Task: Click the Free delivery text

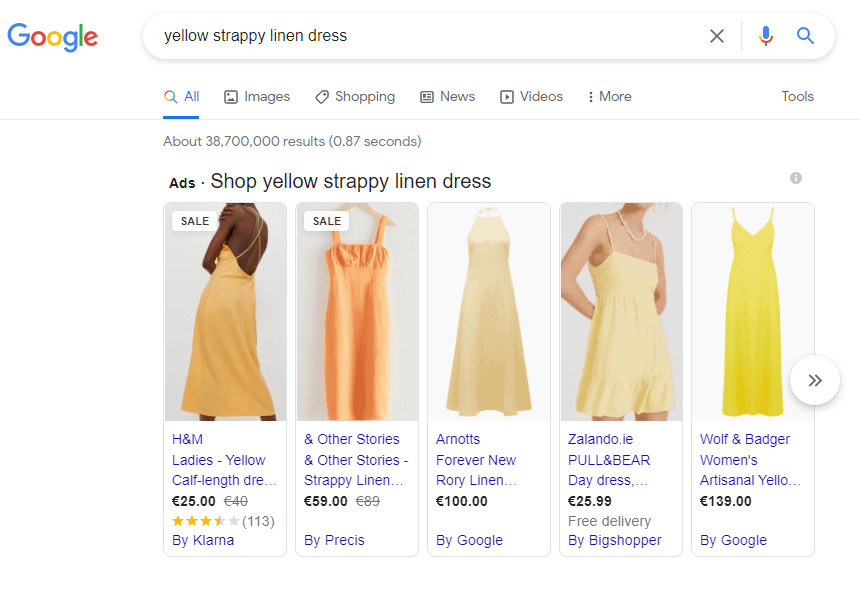Action: (610, 521)
